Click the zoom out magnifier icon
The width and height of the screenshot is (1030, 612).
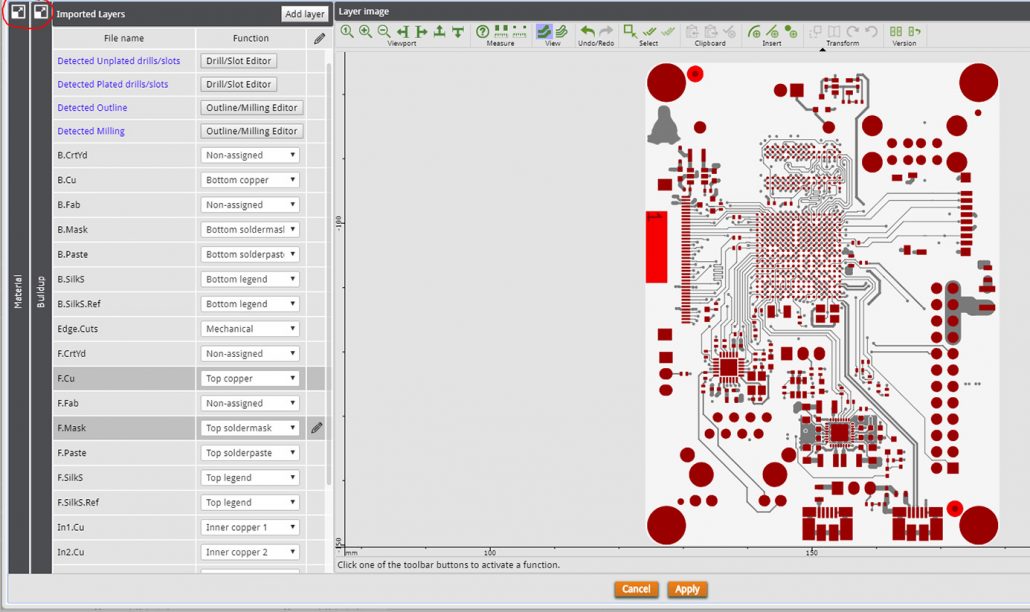click(384, 32)
